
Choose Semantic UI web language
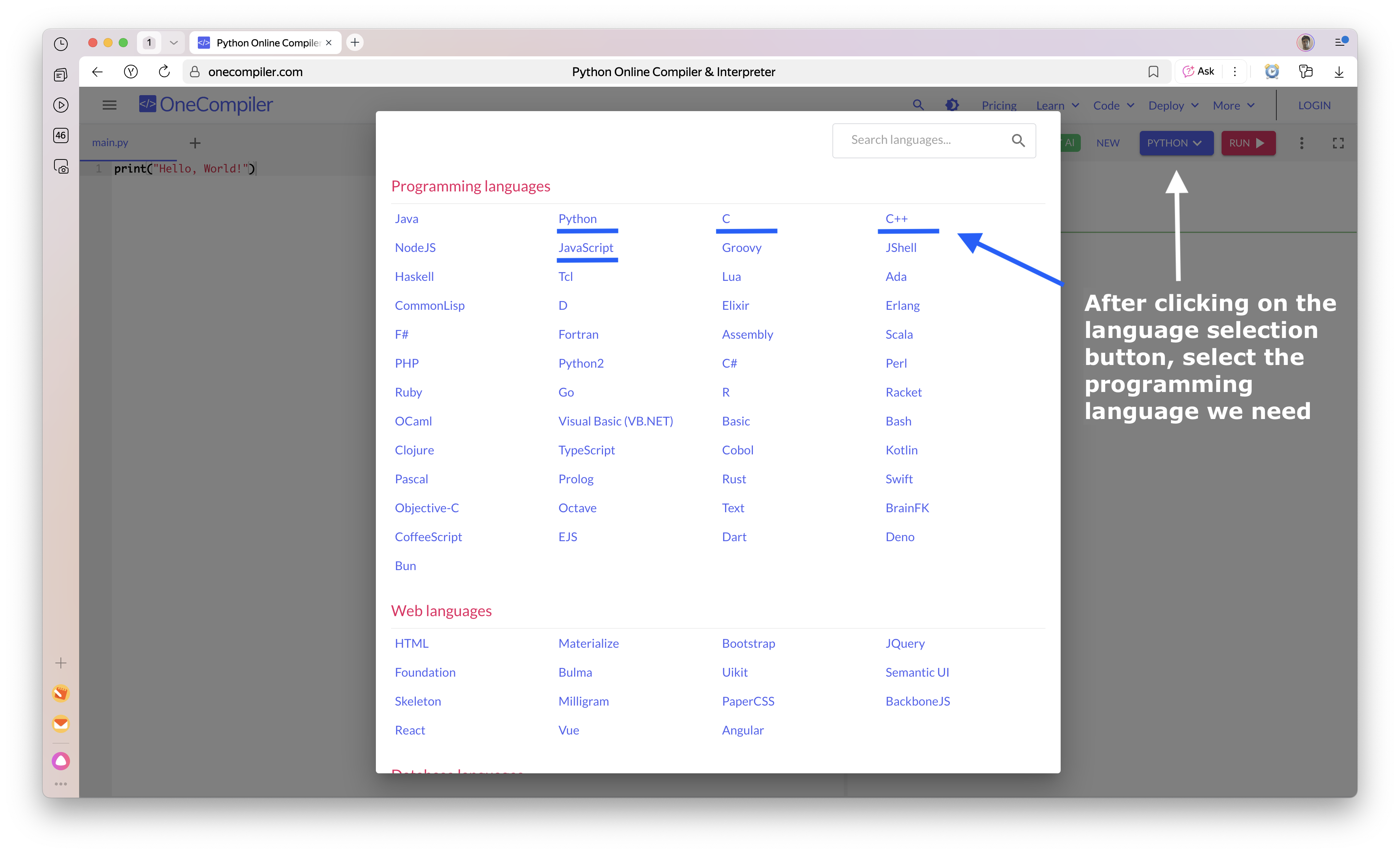917,672
